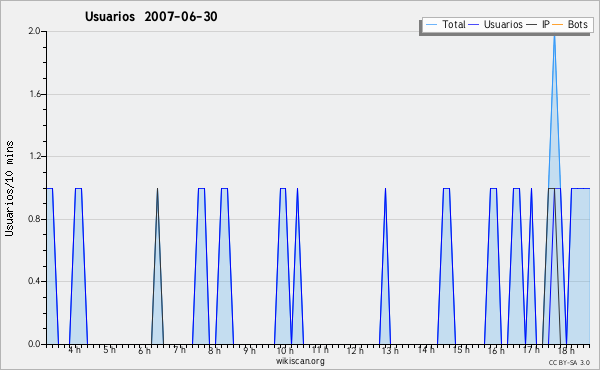Image resolution: width=600 pixels, height=370 pixels.
Task: Click the y-axis label 'Usuarios/10 mins'
Action: 9,188
